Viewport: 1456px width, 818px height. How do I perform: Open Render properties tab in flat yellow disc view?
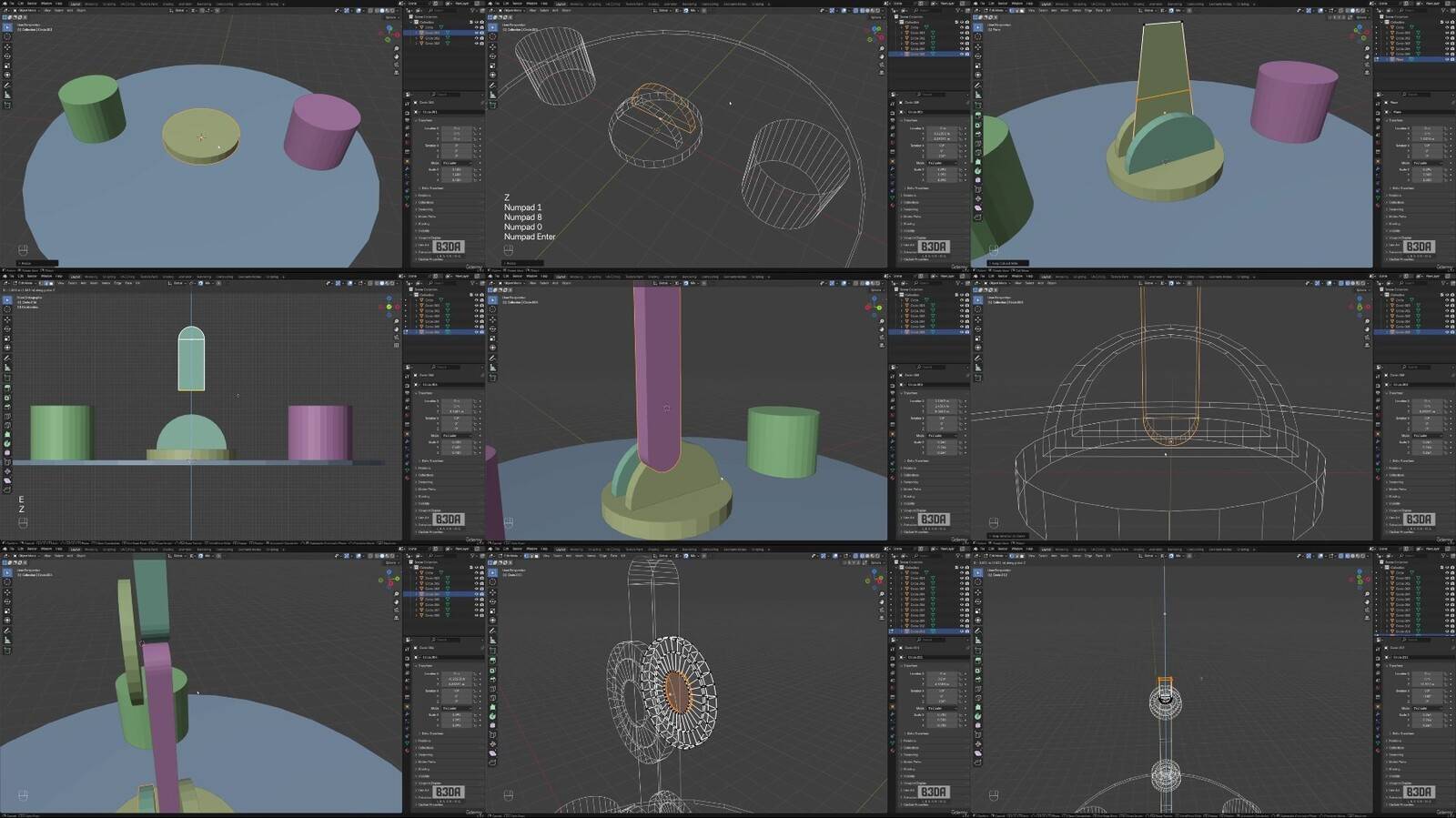point(408,113)
